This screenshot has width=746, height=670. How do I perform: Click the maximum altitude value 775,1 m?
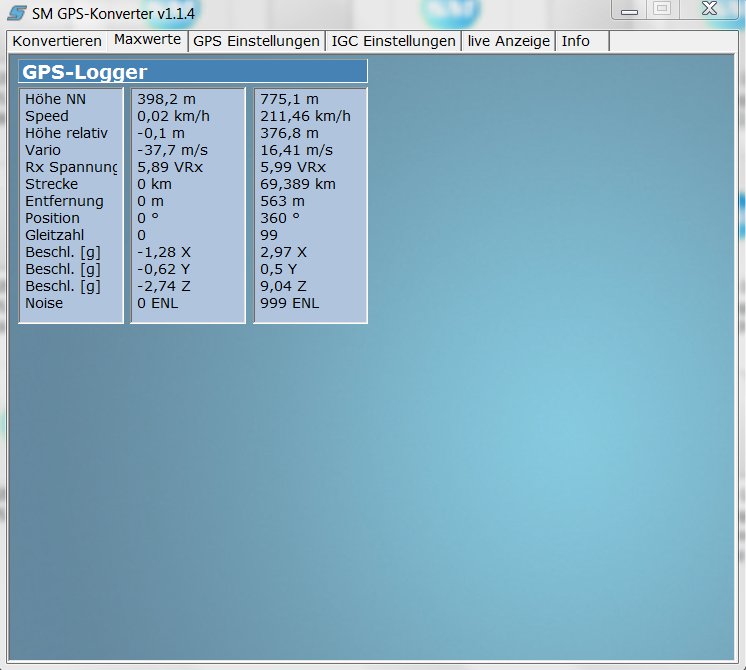pos(289,99)
